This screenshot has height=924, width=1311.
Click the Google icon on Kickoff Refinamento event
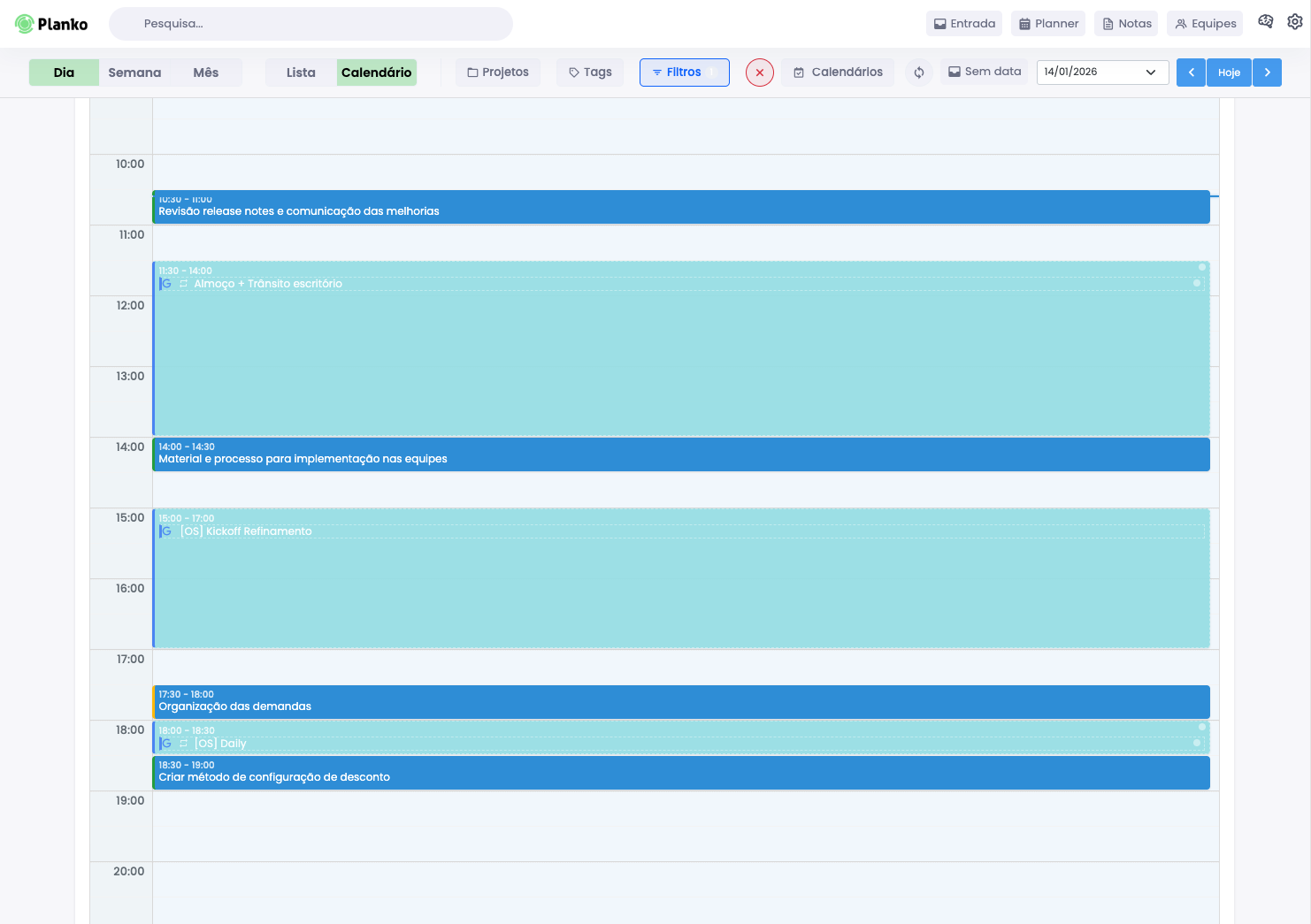click(166, 531)
